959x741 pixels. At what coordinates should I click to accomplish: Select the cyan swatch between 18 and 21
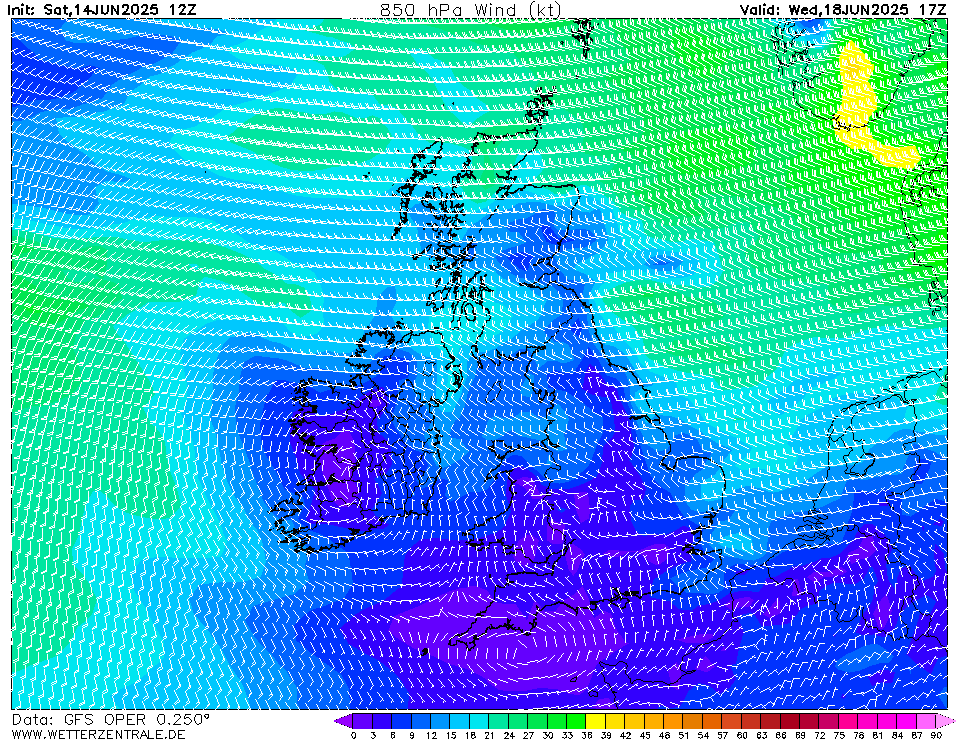(480, 721)
